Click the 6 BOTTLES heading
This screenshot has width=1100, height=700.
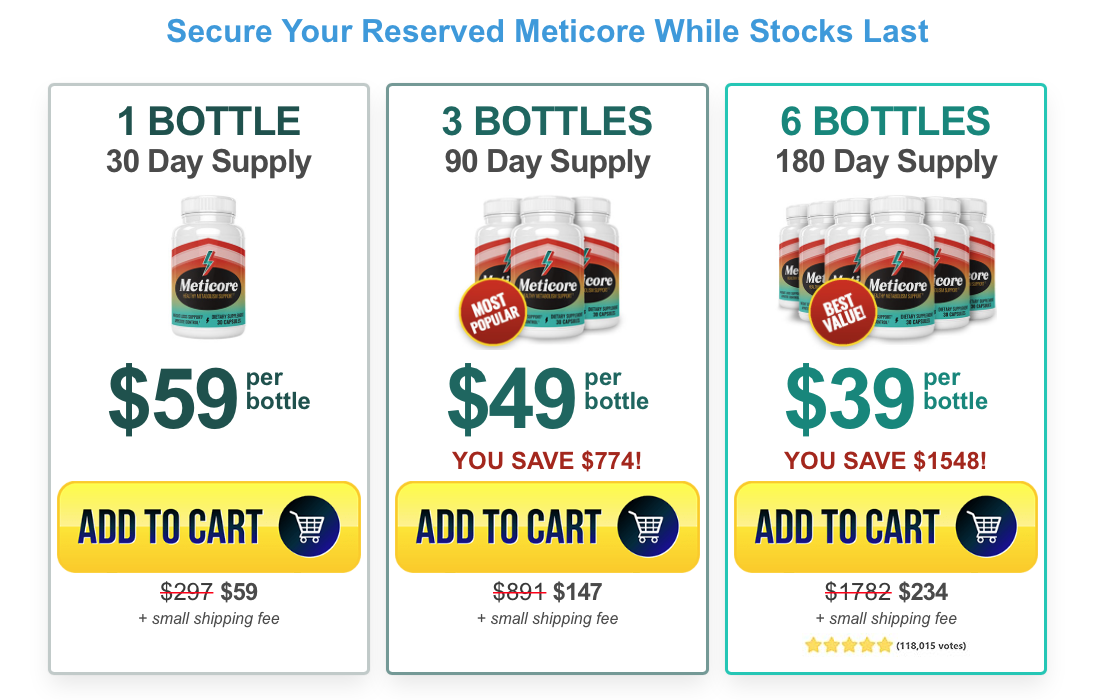pos(886,122)
